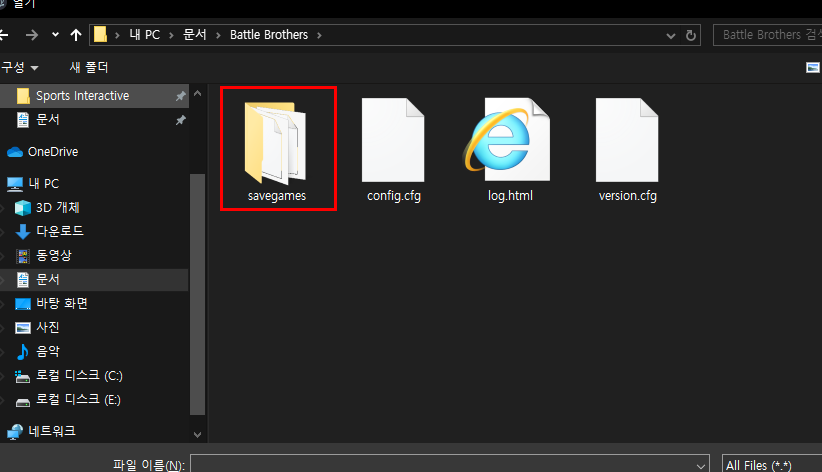Open Sports Interactive in quick access
The image size is (822, 472).
coord(82,96)
